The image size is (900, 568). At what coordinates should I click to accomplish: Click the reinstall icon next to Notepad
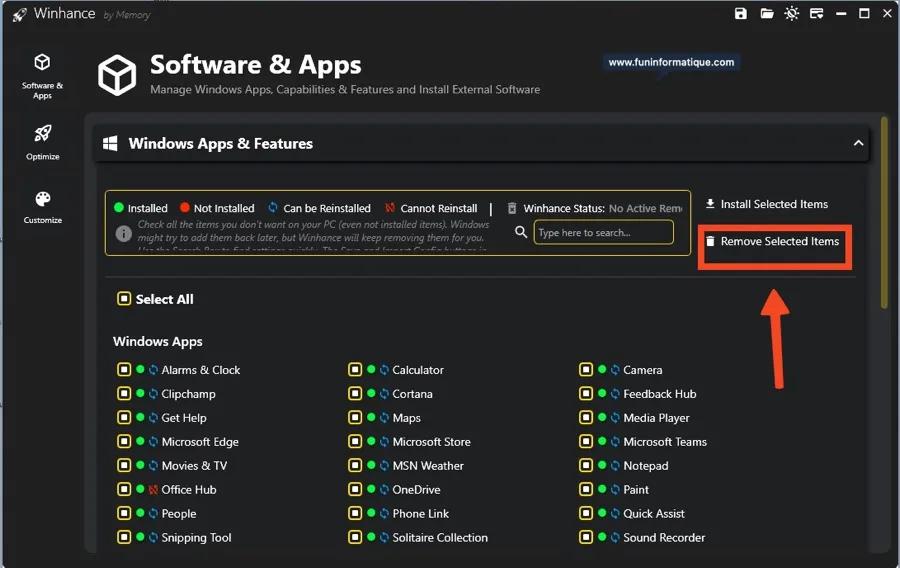[x=615, y=465]
